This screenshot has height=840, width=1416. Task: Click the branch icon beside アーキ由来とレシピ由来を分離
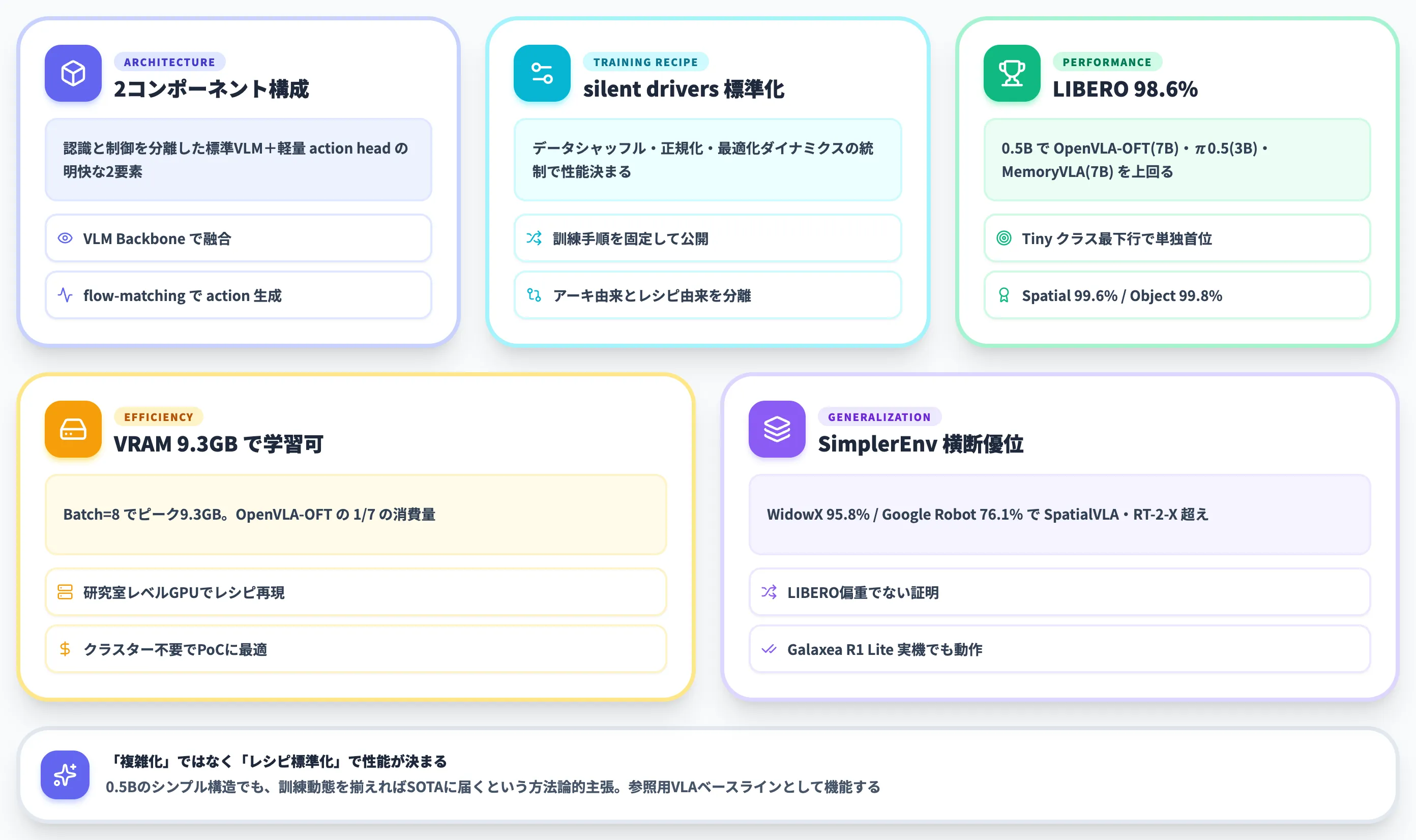click(x=534, y=295)
